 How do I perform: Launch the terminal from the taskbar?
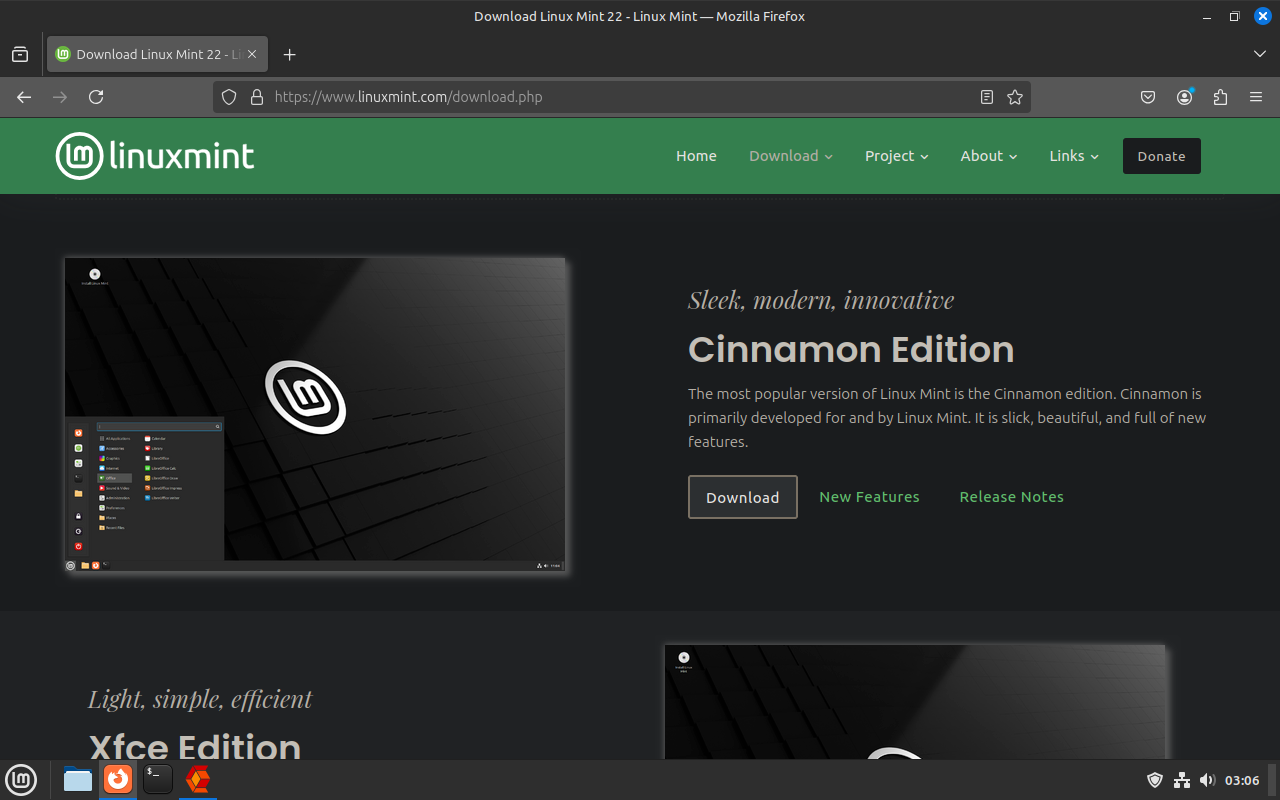(x=158, y=779)
